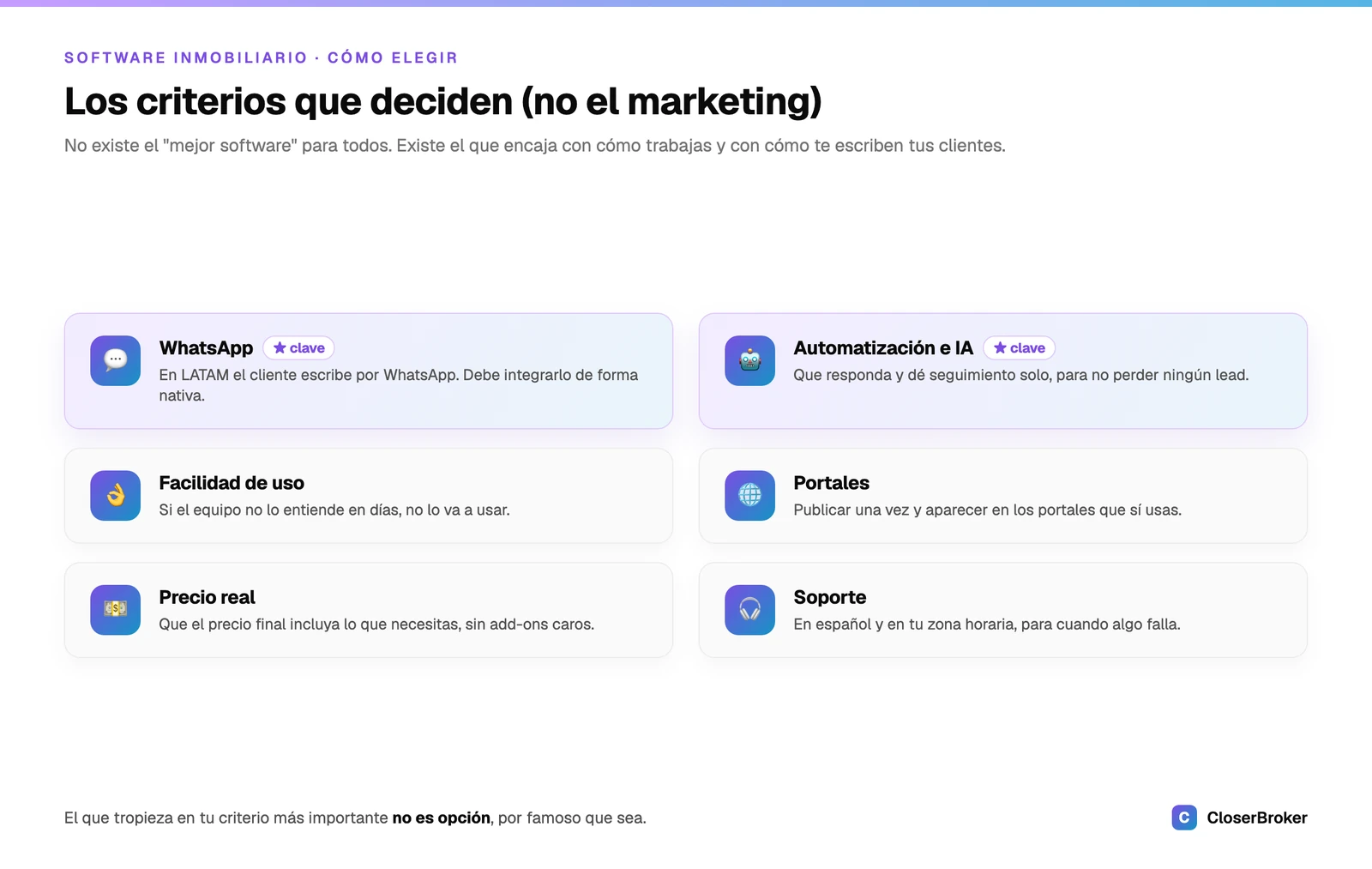Screen dimensions: 1372x869
Task: Click the CloserBroker logo icon
Action: tap(1184, 818)
